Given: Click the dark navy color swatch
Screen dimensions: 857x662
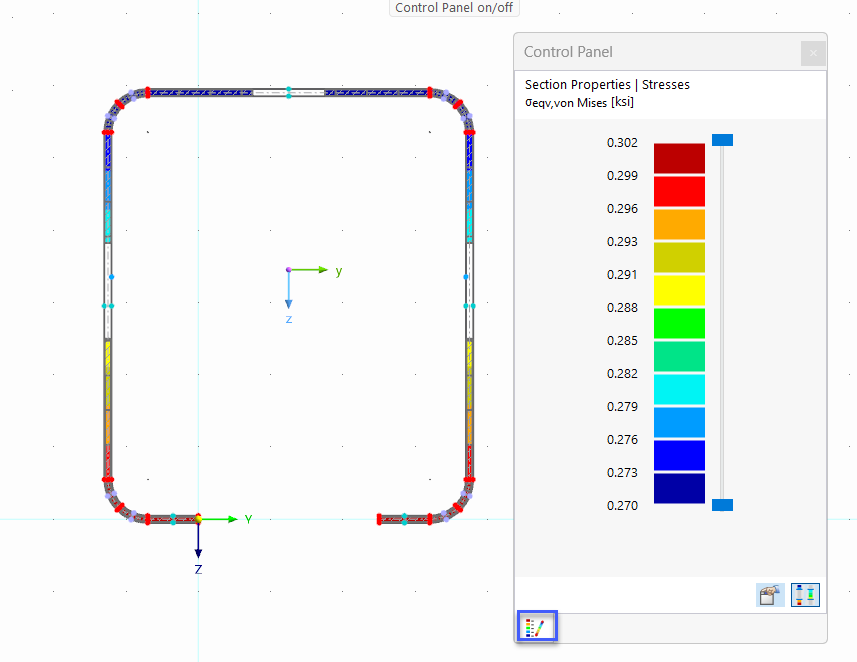Looking at the screenshot, I should 679,488.
